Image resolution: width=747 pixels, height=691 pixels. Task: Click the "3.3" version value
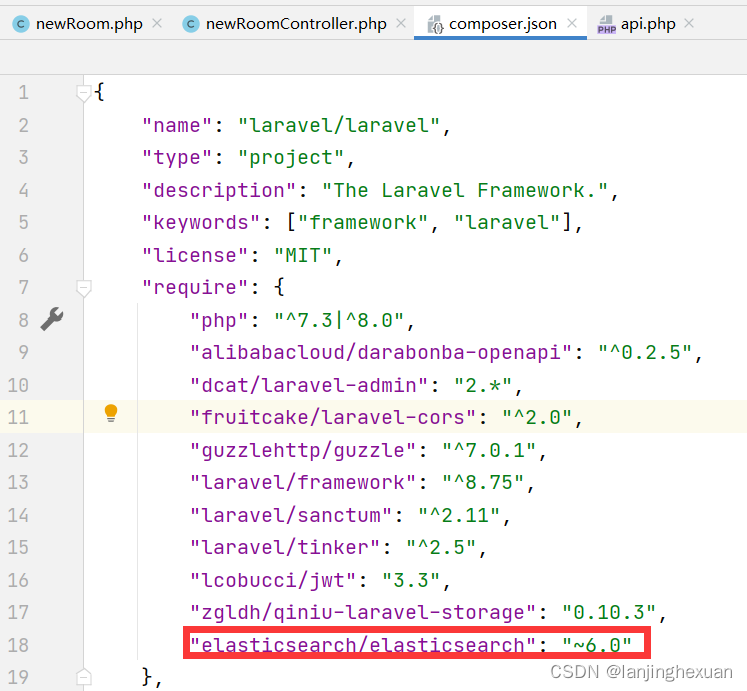411,580
